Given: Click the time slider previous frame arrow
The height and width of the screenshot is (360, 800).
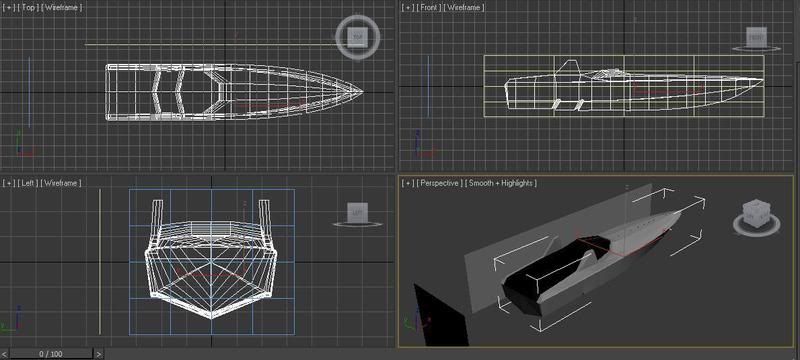Looking at the screenshot, I should [5, 354].
